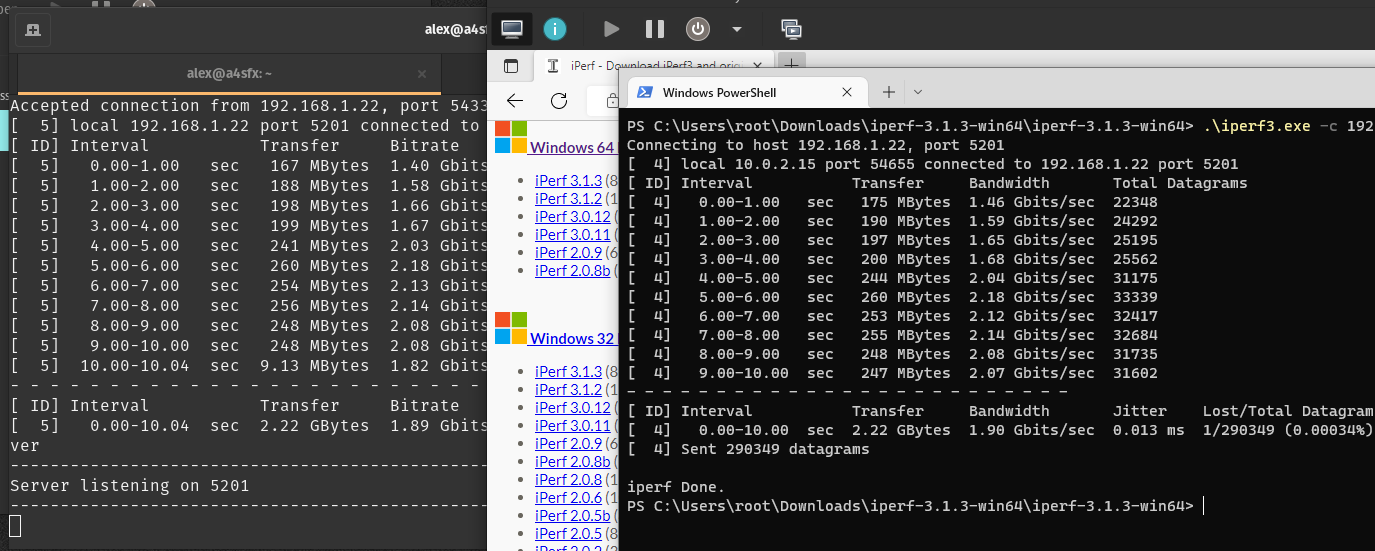Click the new tab icon in the terminal header
Image resolution: width=1375 pixels, height=551 pixels.
pos(32,30)
